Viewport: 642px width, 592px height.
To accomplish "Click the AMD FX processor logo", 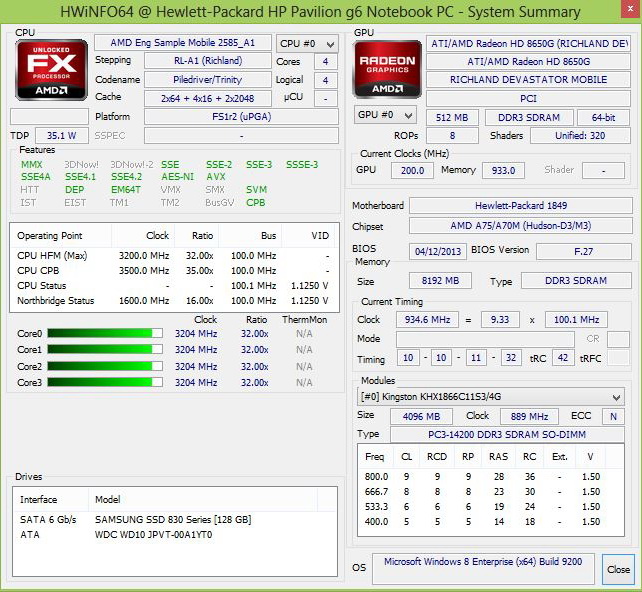I will click(51, 70).
